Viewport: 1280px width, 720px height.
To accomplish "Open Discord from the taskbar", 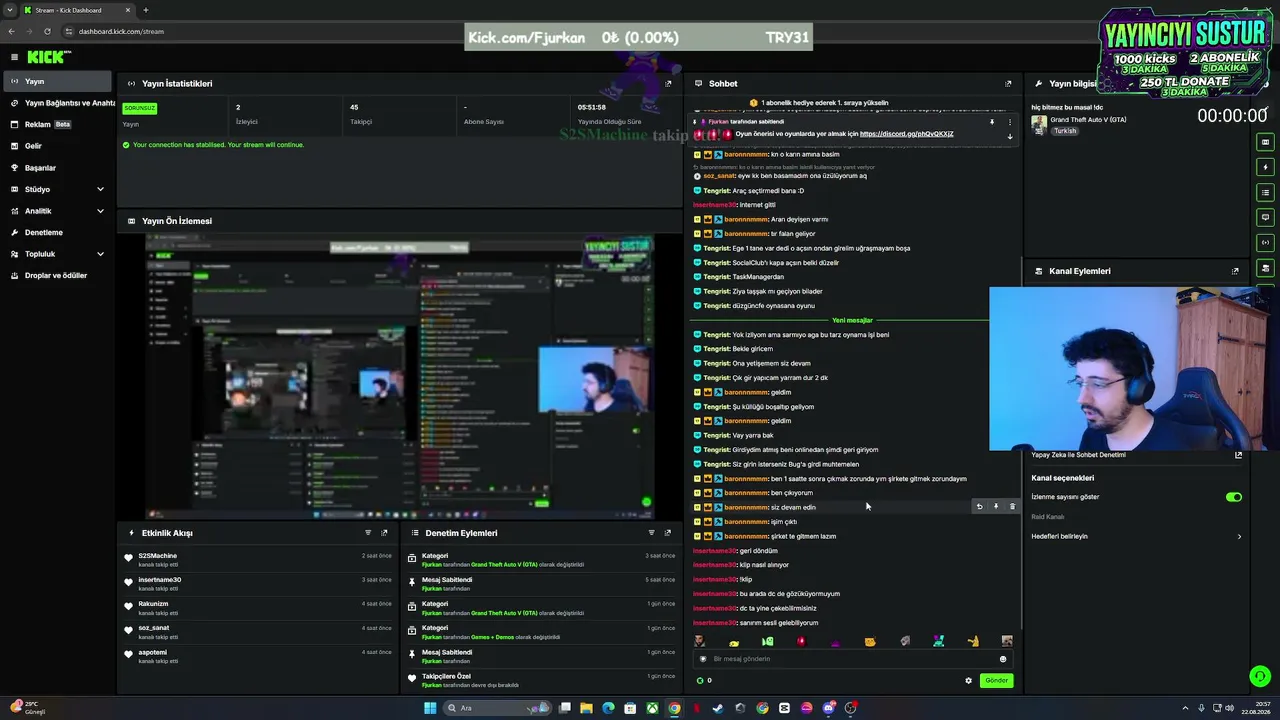I will point(828,708).
